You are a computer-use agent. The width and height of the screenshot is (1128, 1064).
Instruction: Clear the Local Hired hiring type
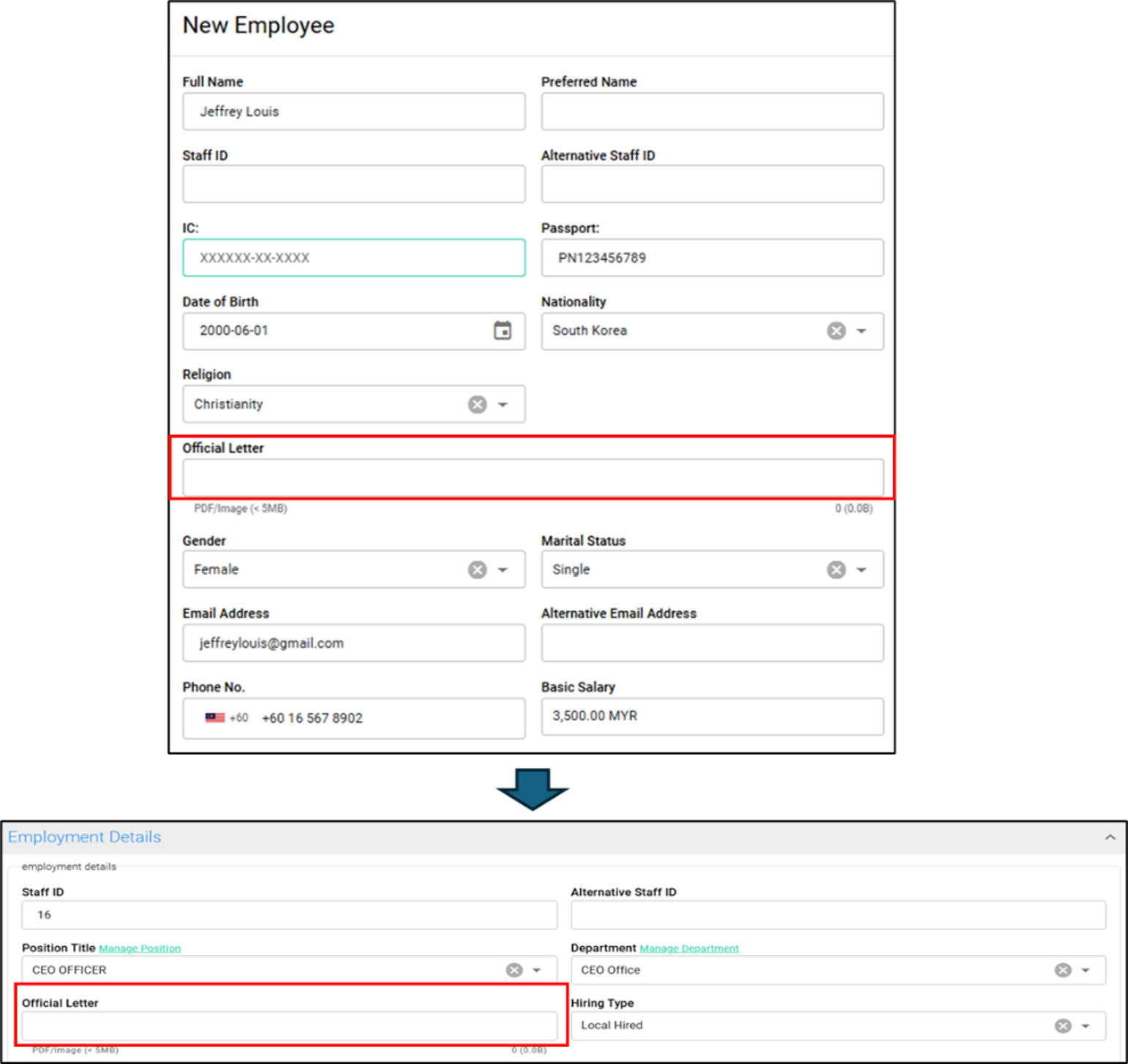tap(1063, 1026)
